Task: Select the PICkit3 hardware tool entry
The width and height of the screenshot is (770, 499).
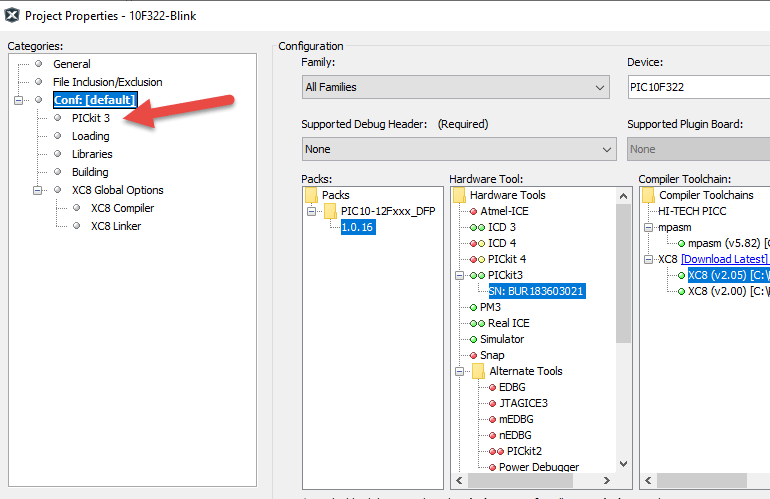Action: click(505, 275)
